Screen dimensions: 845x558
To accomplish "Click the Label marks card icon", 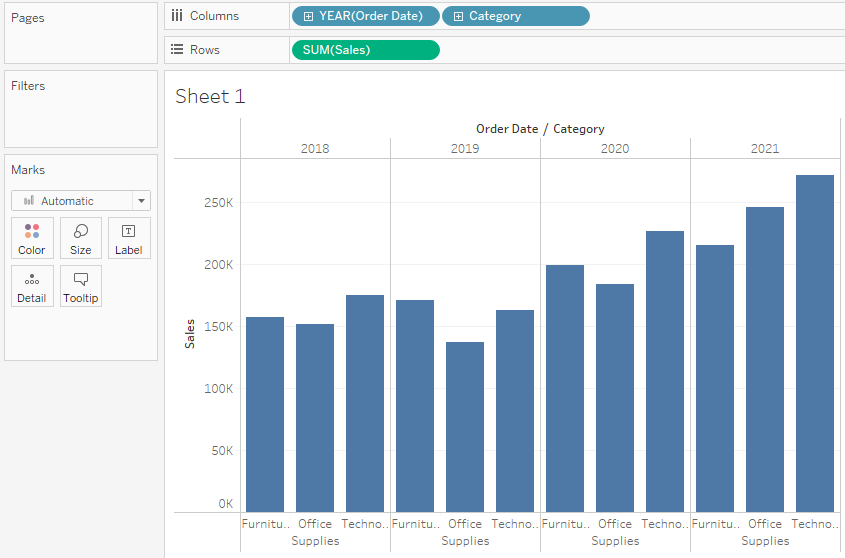I will coord(128,232).
